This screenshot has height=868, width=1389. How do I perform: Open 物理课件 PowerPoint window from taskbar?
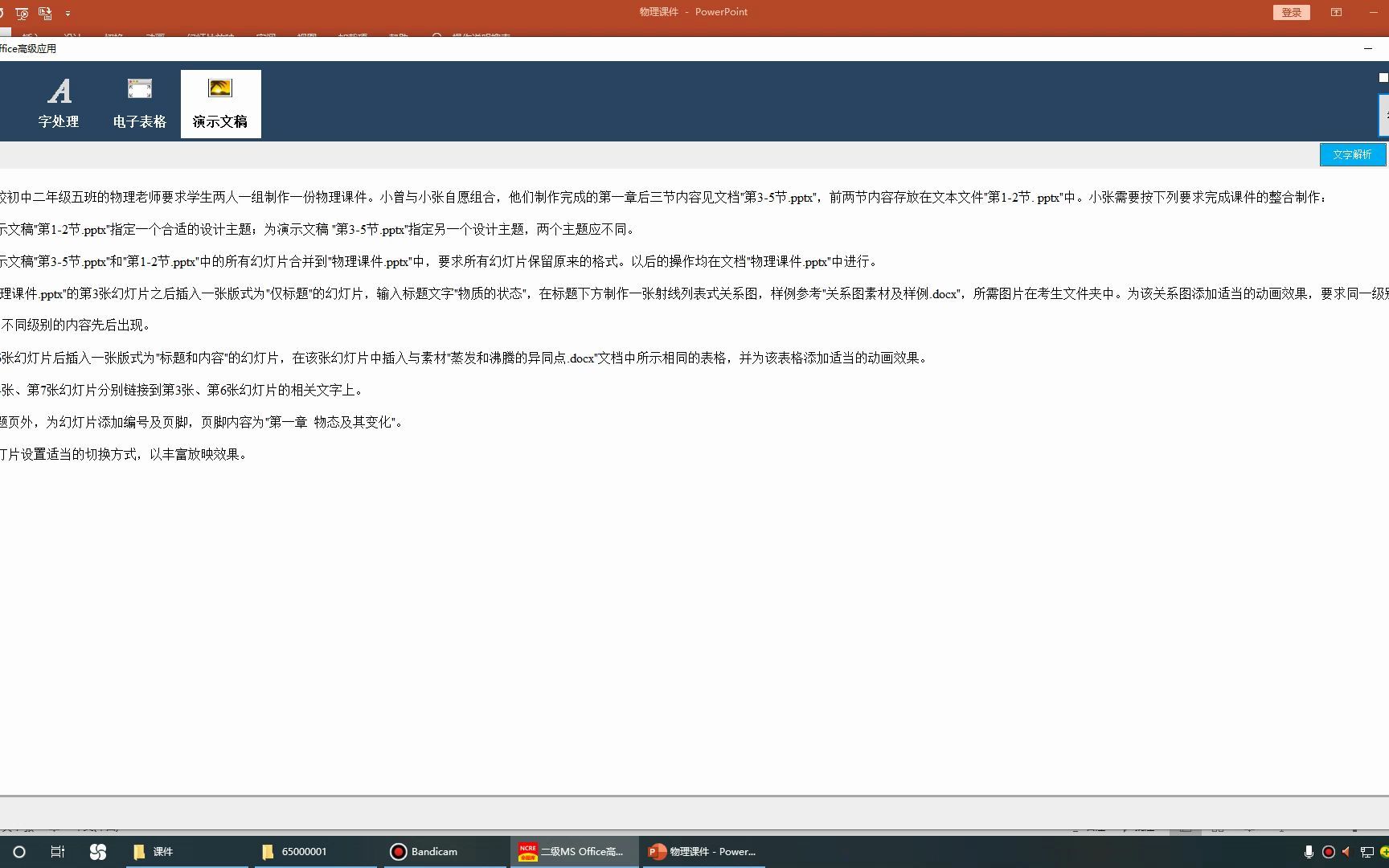[x=702, y=851]
